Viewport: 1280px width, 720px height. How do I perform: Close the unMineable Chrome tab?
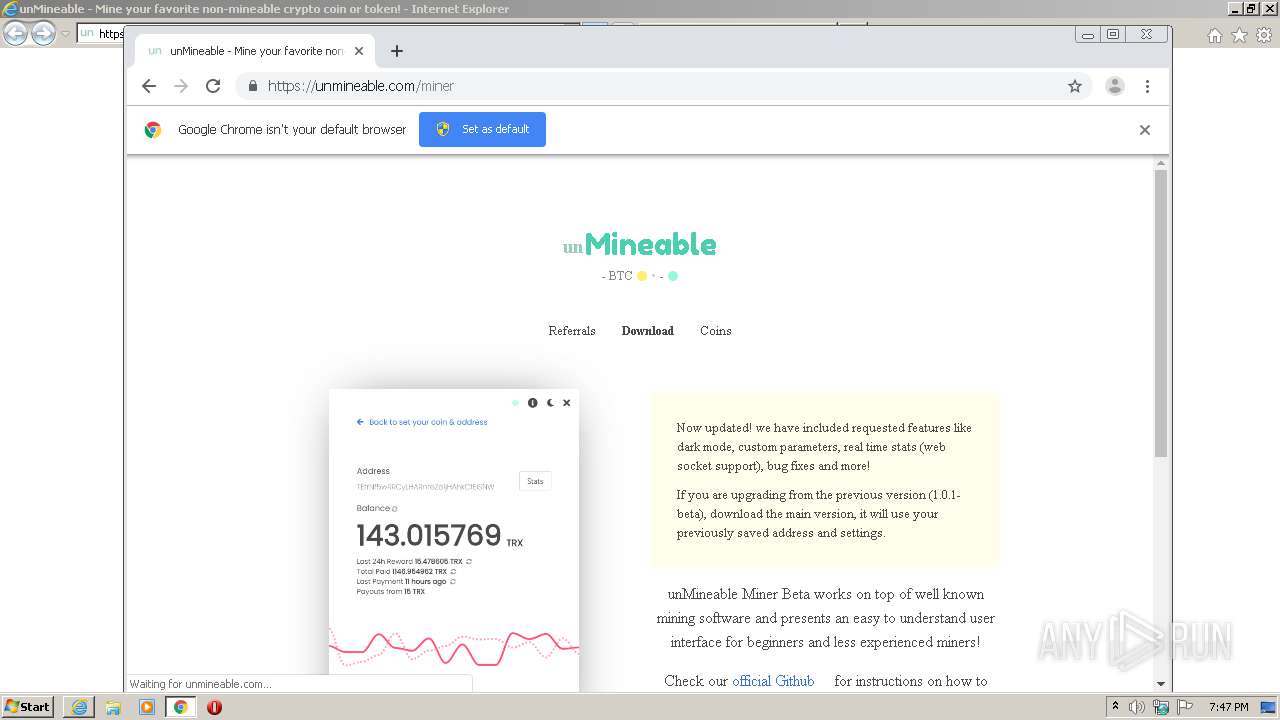(x=359, y=51)
